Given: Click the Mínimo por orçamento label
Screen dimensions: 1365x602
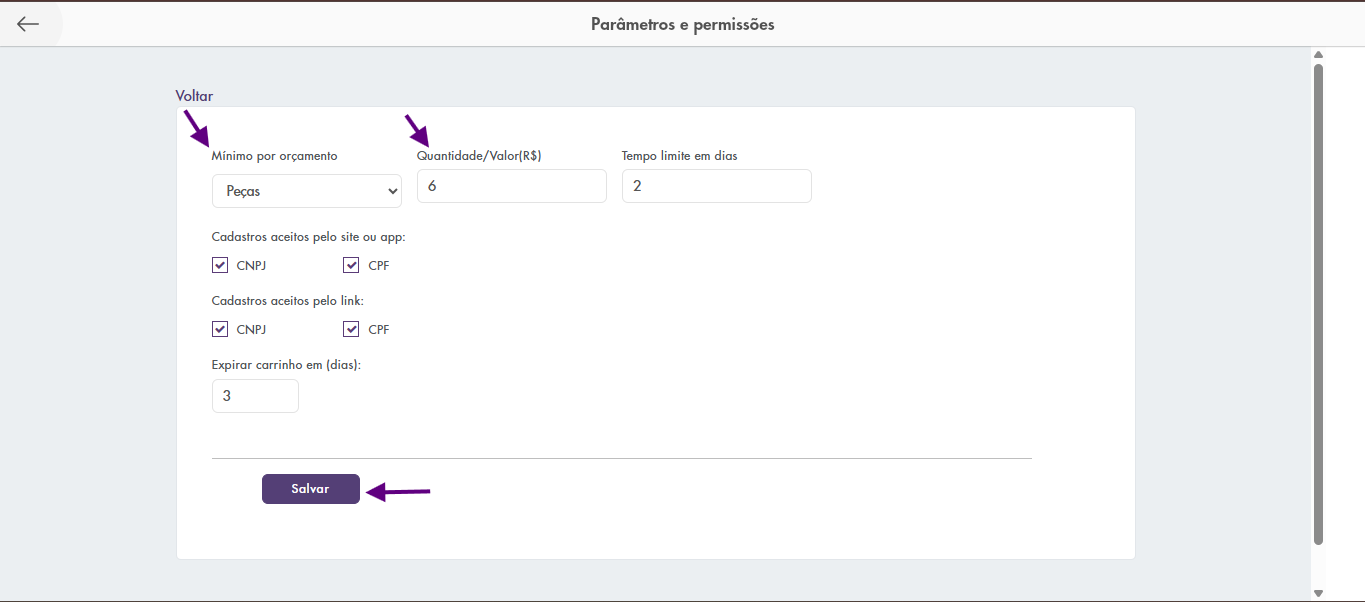Looking at the screenshot, I should tap(274, 156).
